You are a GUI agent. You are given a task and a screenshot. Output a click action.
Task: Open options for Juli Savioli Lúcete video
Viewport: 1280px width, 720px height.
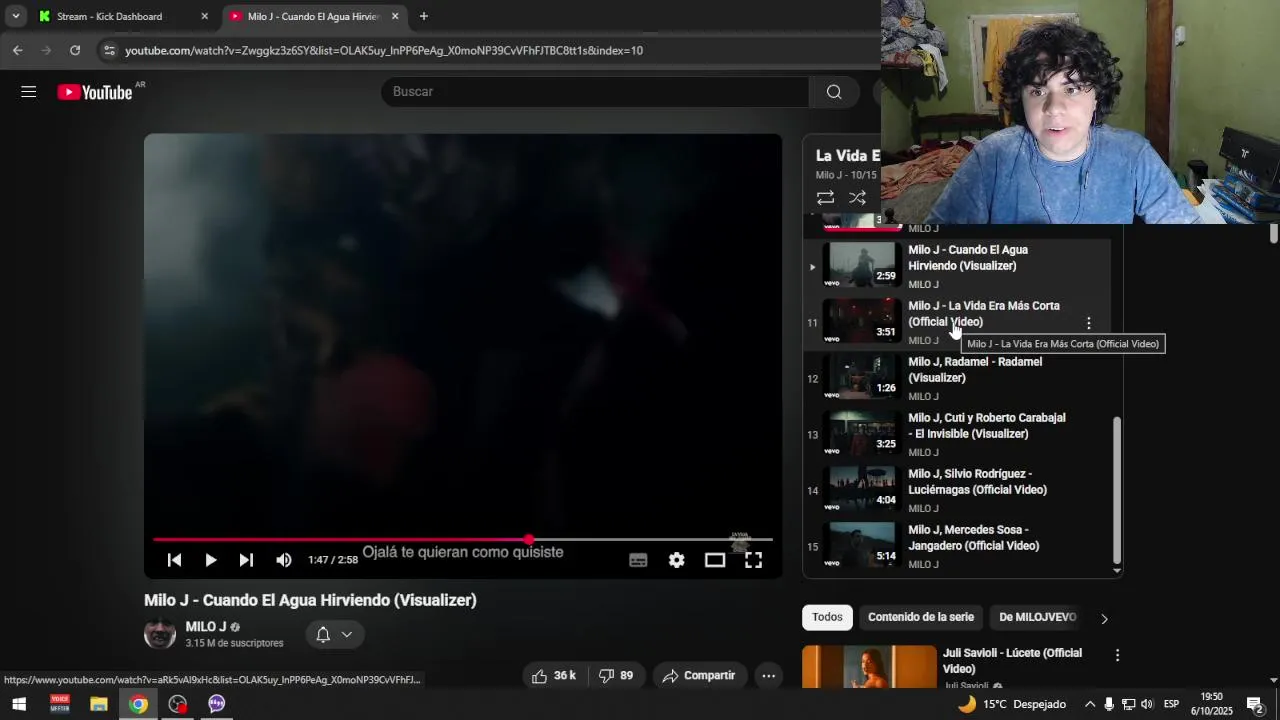[x=1117, y=655]
